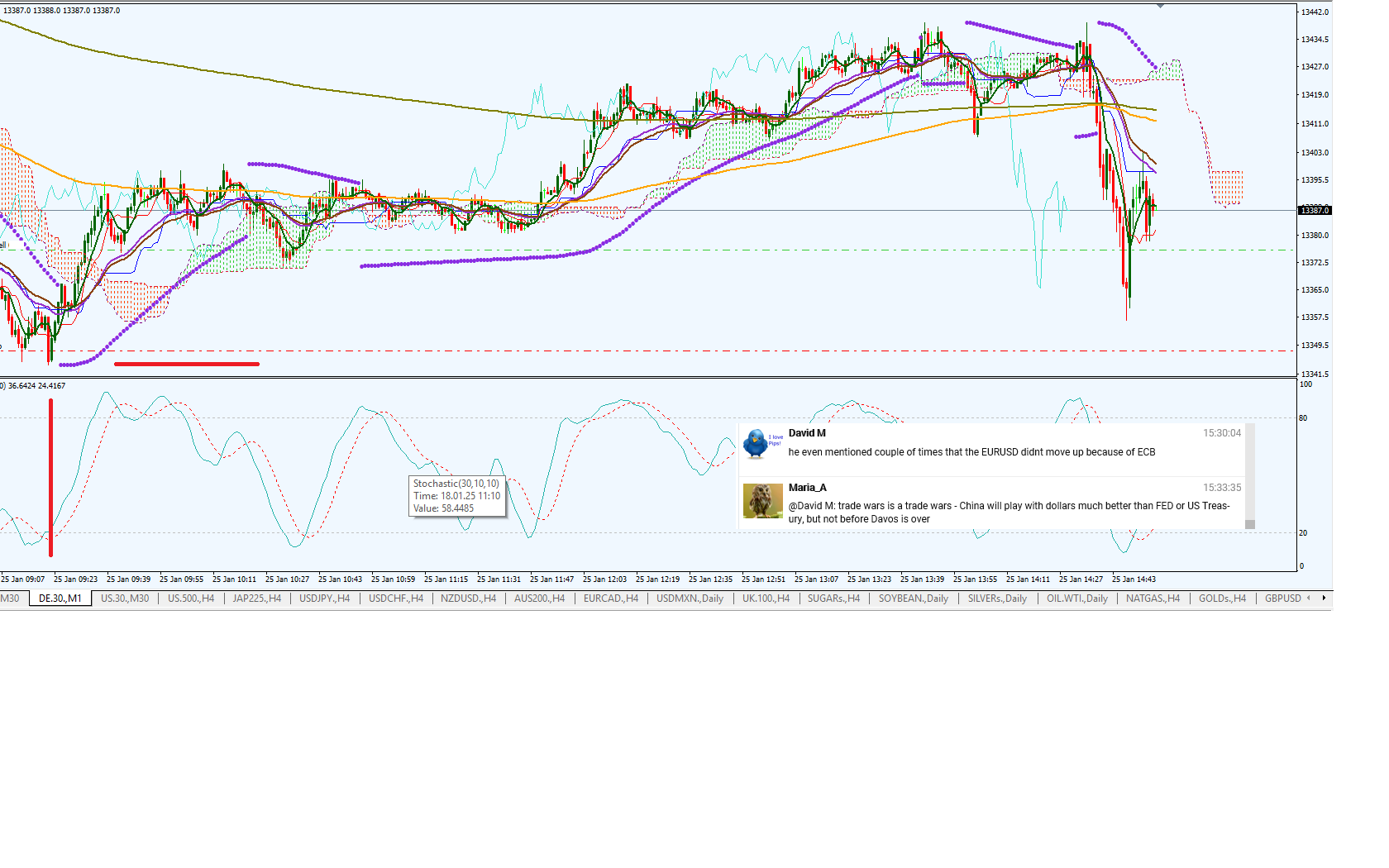Select the NZDUSD.,H4 chart tab
This screenshot has width=1389, height=868.
(468, 599)
